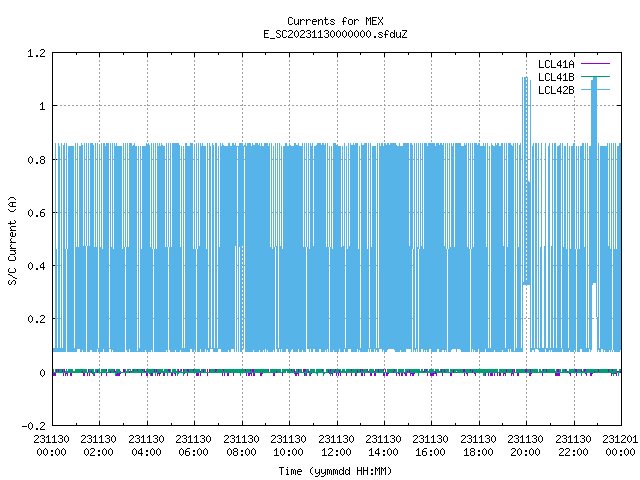Click the x-axis tick label 231130 06:00

(193, 446)
